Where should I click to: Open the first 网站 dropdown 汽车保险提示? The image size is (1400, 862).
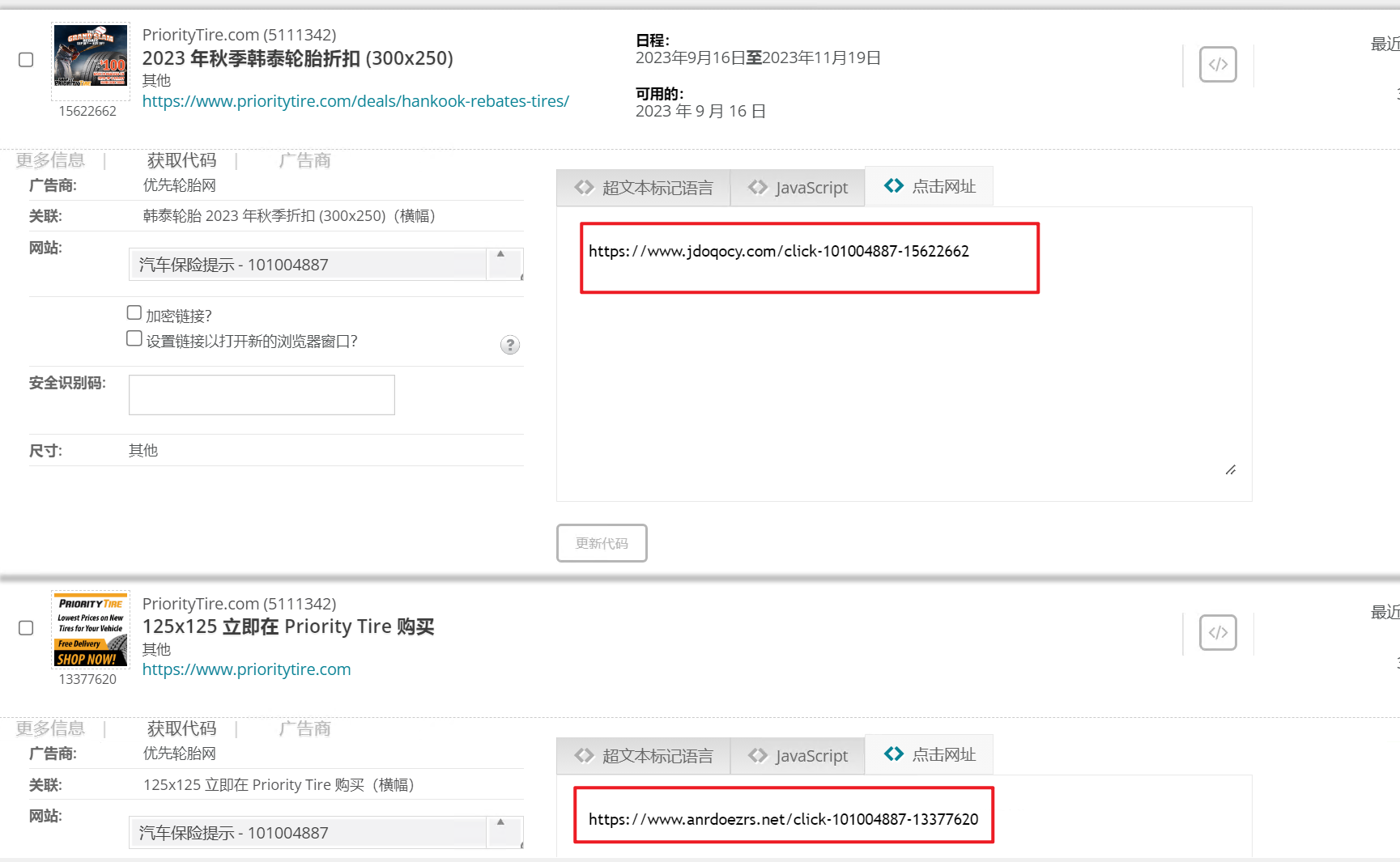[308, 265]
